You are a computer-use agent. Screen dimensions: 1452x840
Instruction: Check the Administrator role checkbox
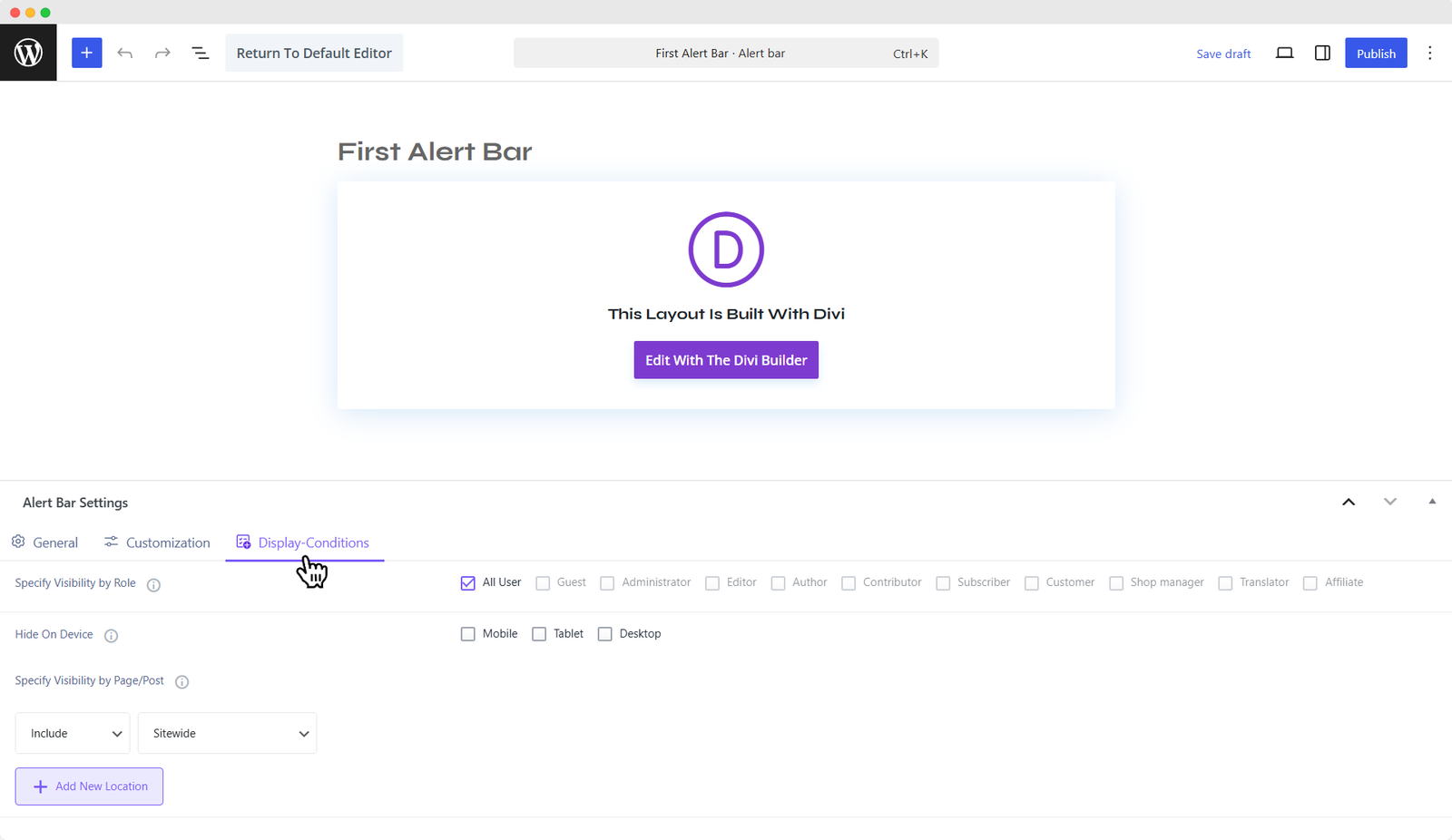point(607,583)
